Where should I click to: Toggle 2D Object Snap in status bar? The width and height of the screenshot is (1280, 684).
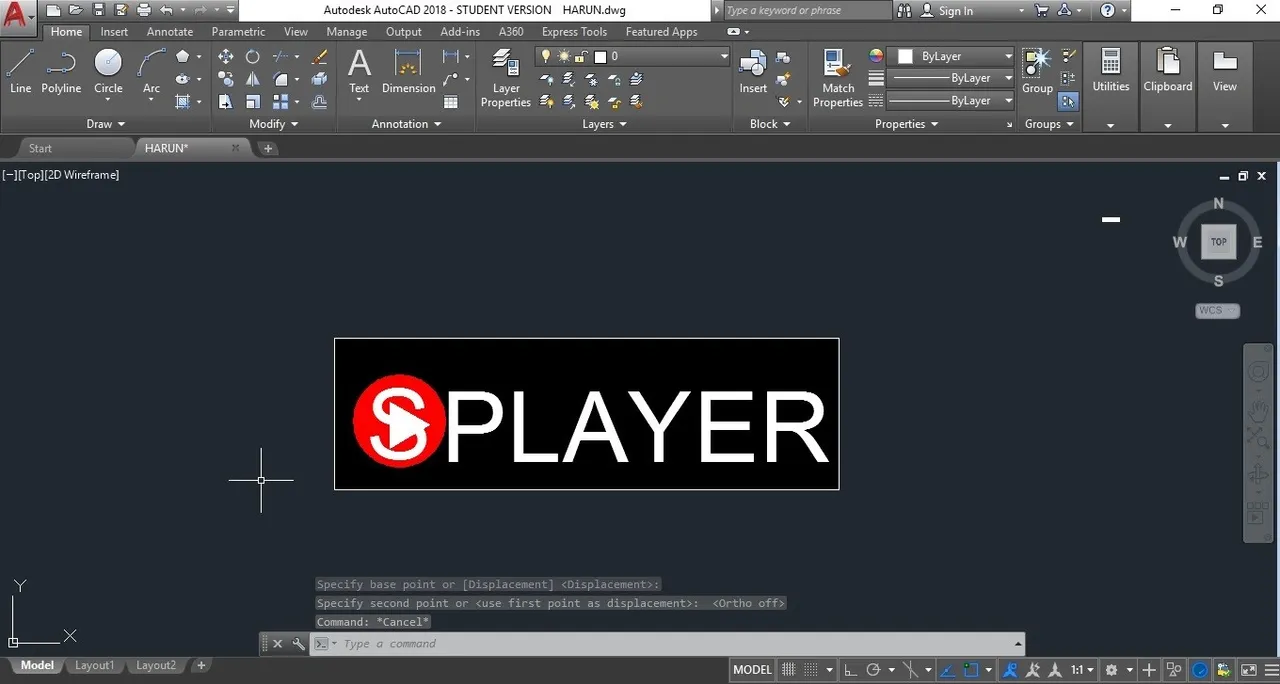pos(971,670)
